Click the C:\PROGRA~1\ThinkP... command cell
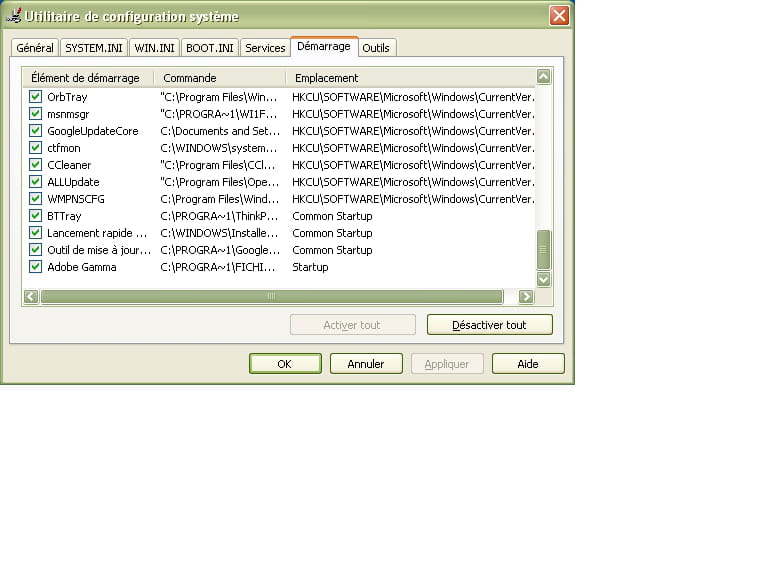Image resolution: width=779 pixels, height=569 pixels. pyautogui.click(x=219, y=216)
